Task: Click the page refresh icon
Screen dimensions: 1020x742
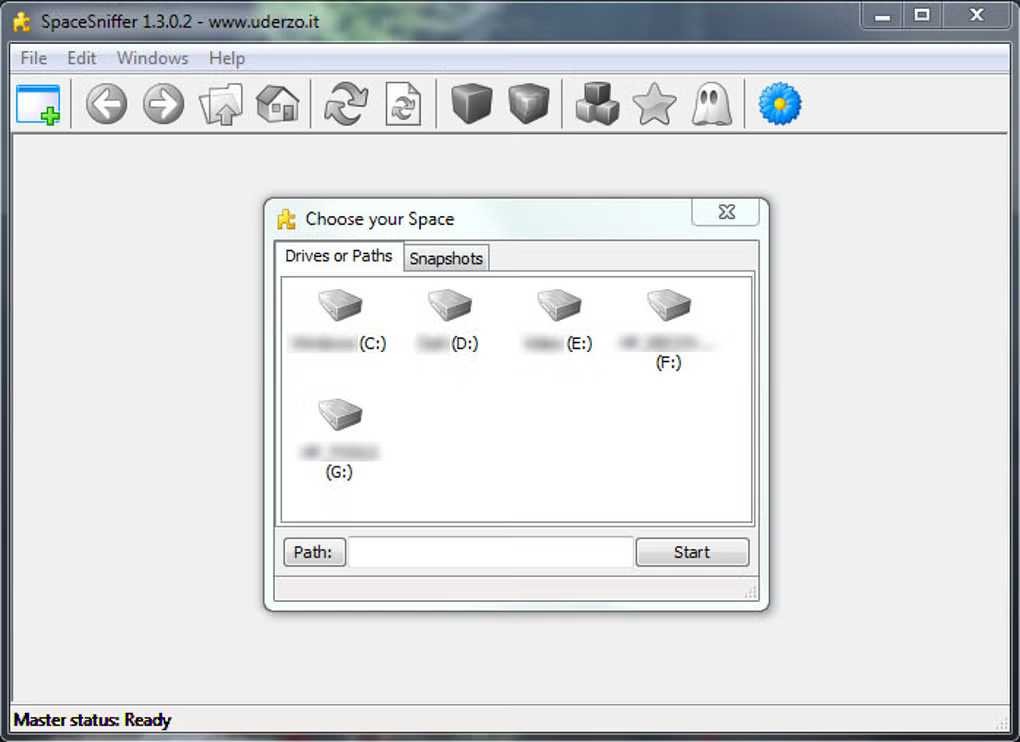Action: [x=403, y=104]
